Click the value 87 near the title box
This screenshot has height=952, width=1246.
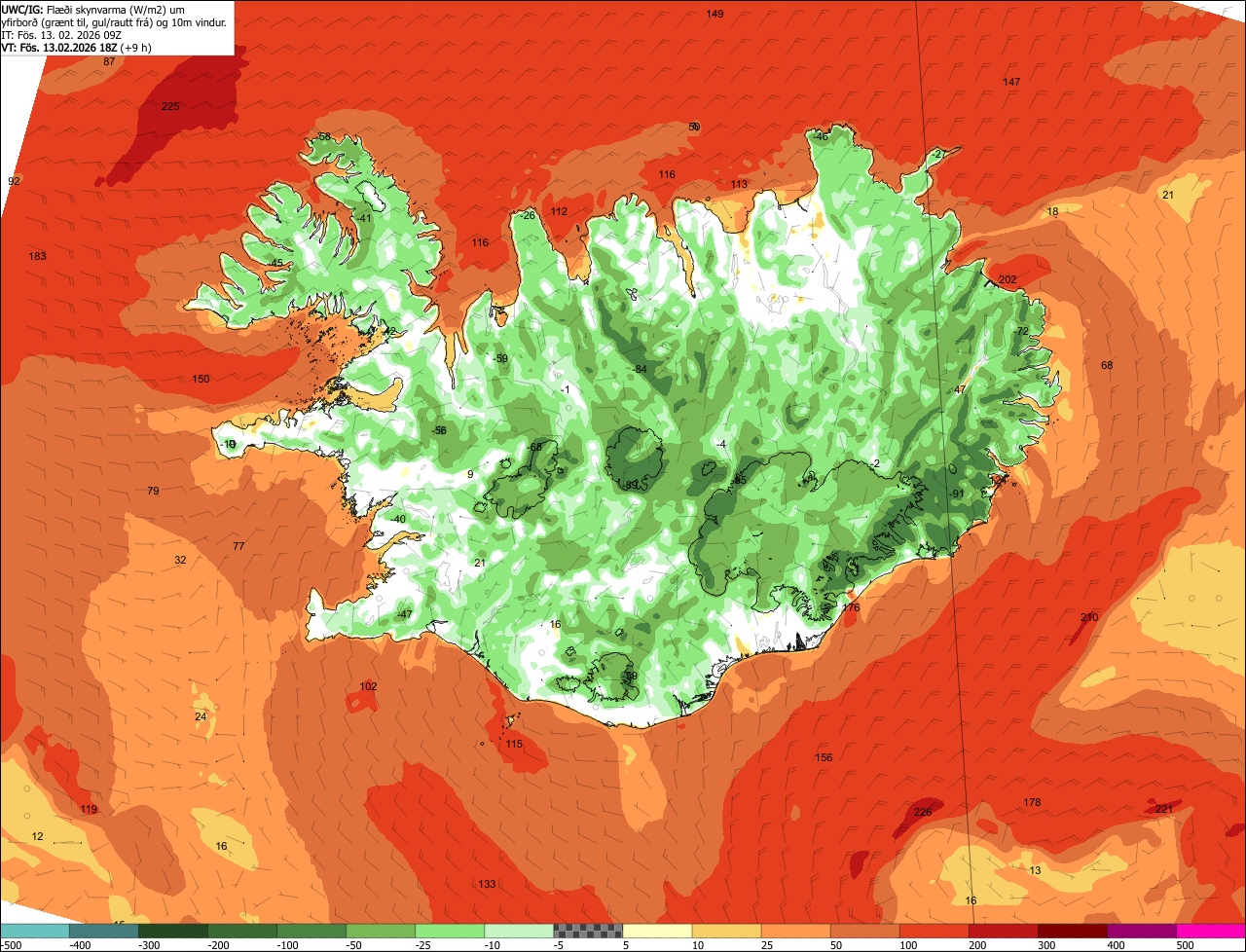tap(109, 61)
